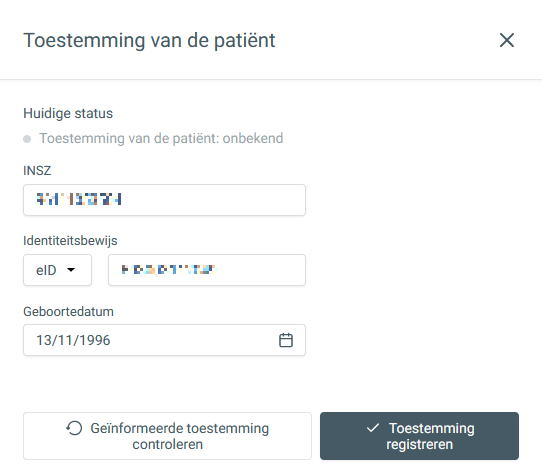Image resolution: width=542 pixels, height=474 pixels.
Task: Close the Toestemming van de patiënt dialog
Action: (x=507, y=40)
